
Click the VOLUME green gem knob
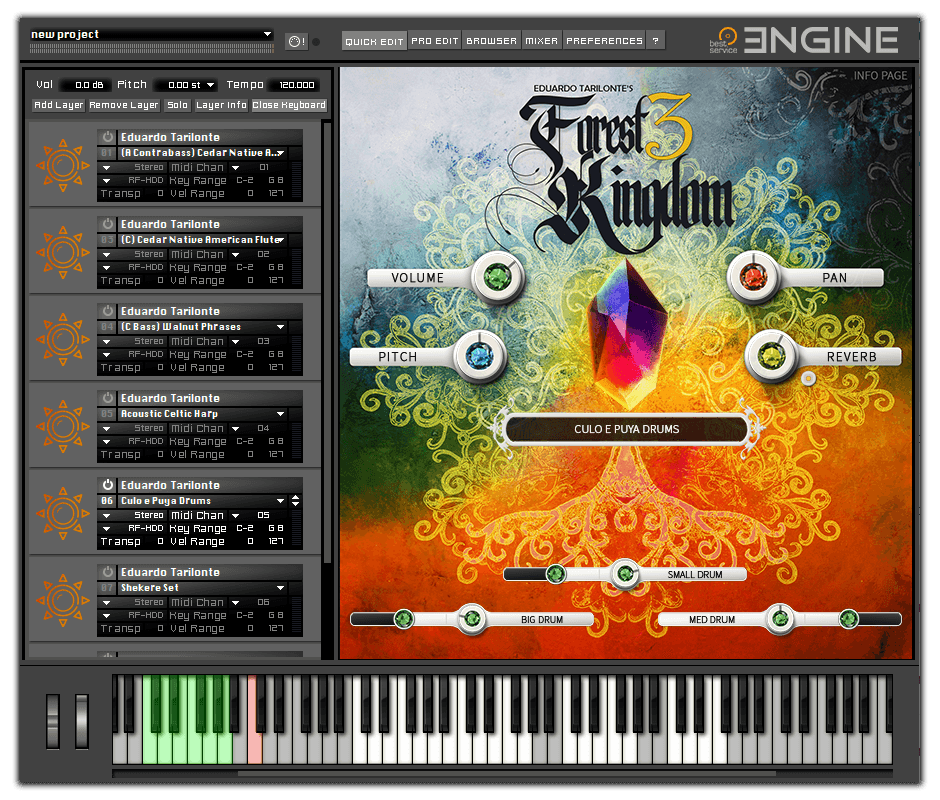pyautogui.click(x=498, y=278)
